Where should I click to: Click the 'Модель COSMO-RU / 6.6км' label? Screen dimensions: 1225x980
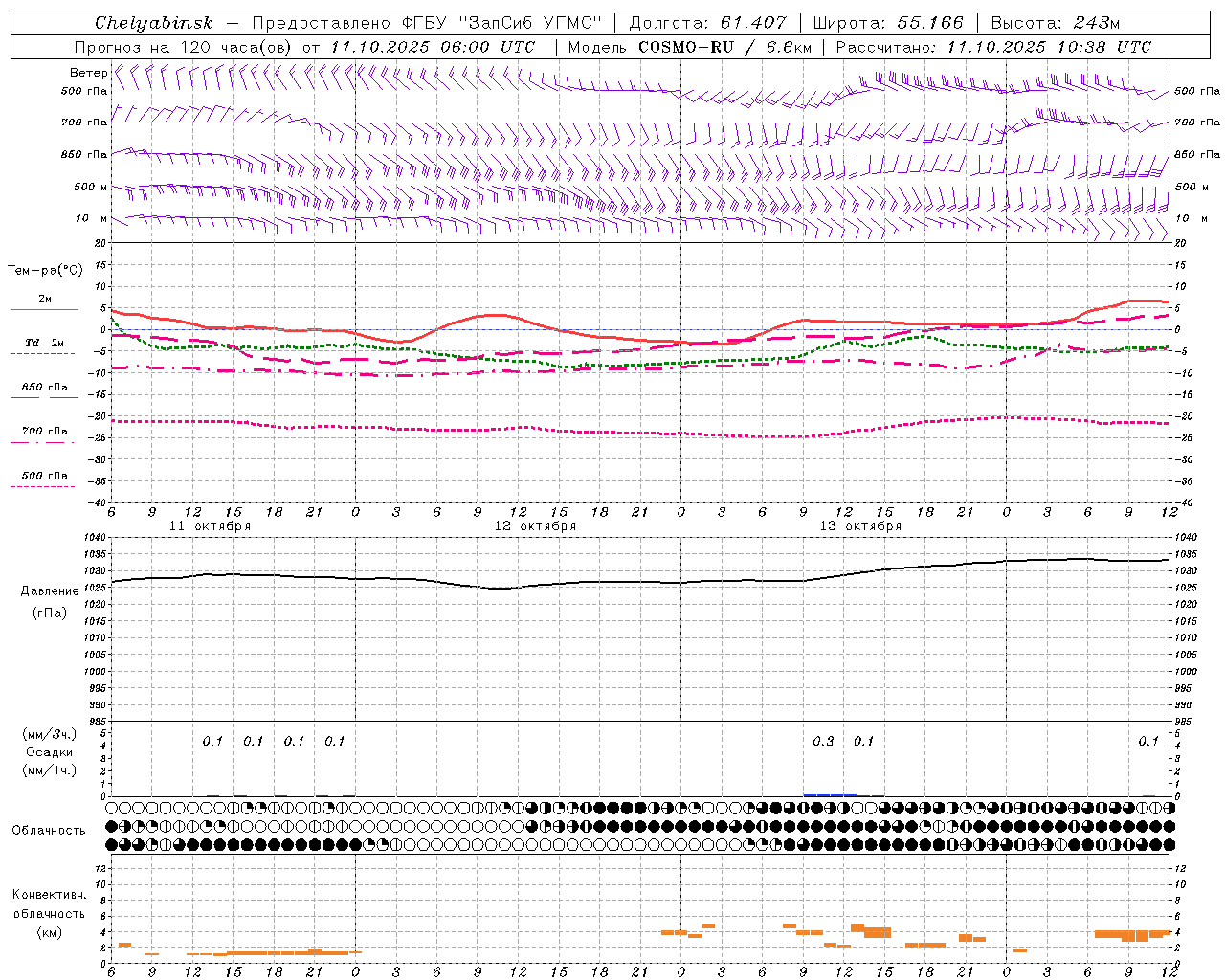pos(689,47)
